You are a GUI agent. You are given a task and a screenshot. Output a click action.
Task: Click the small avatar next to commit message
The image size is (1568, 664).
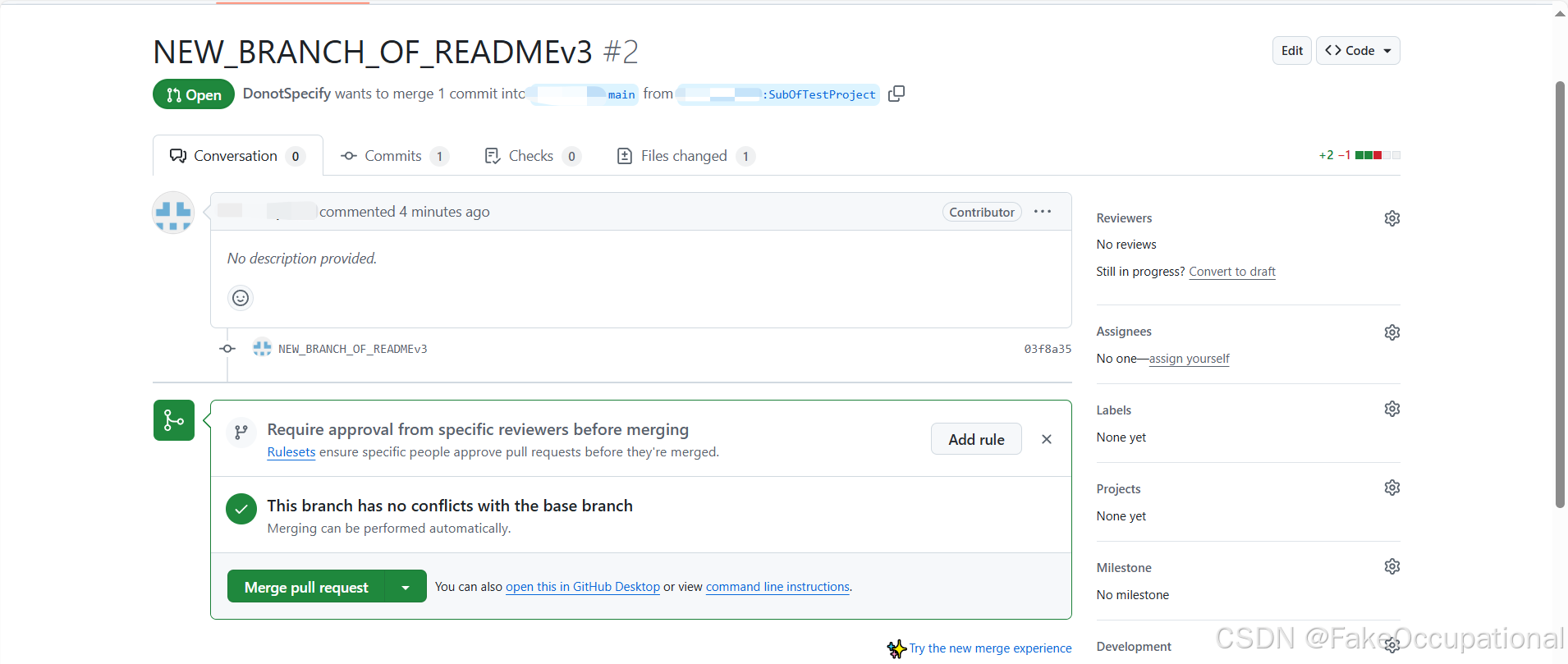pyautogui.click(x=262, y=348)
